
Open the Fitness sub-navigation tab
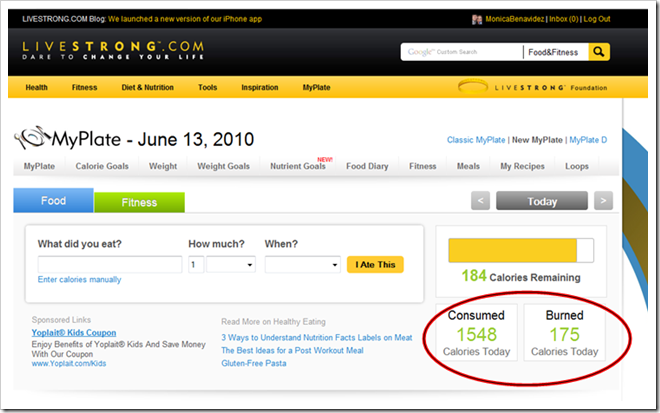423,166
